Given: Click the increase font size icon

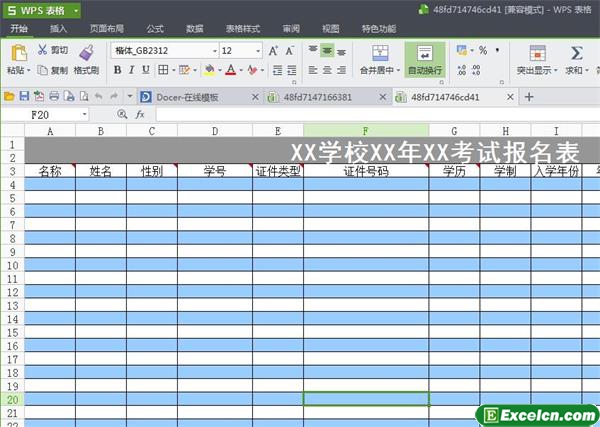Looking at the screenshot, I should click(273, 51).
